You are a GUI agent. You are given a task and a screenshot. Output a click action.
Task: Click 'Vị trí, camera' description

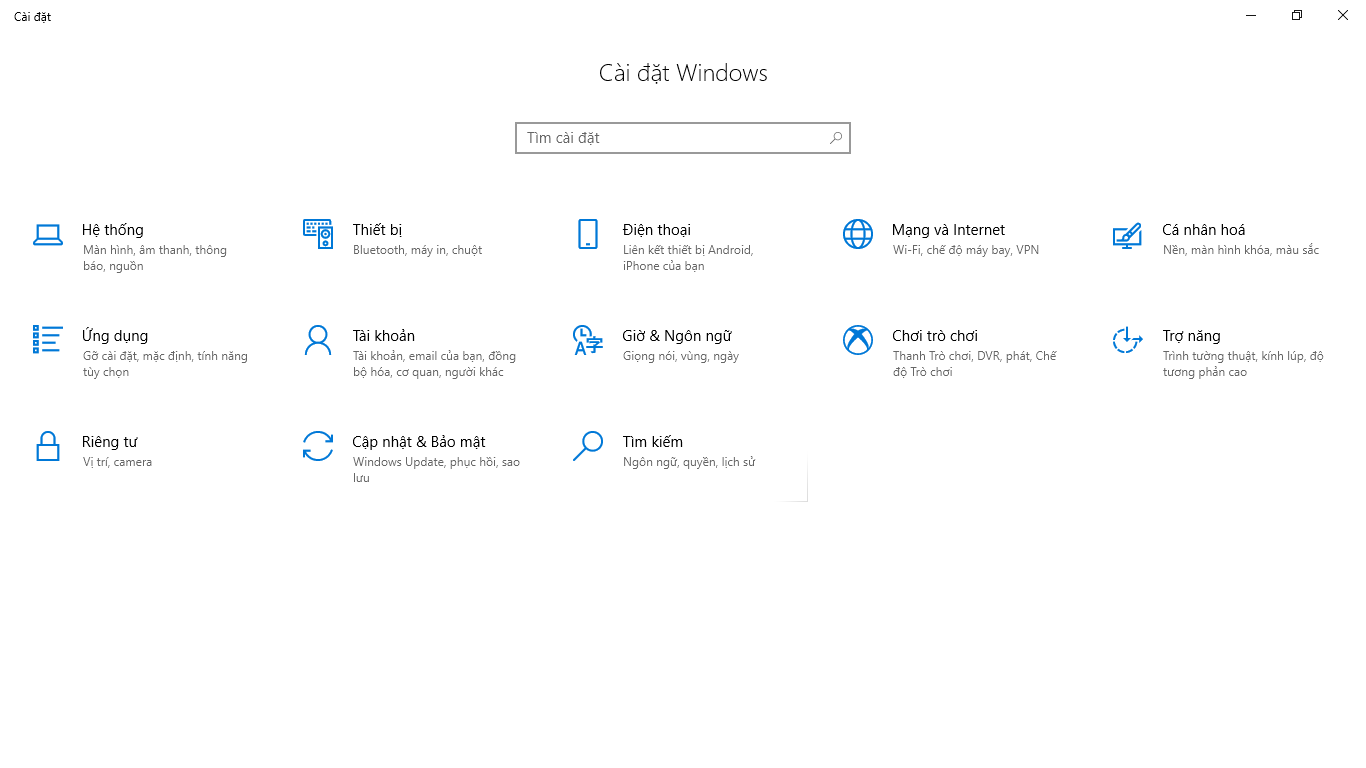coord(118,462)
